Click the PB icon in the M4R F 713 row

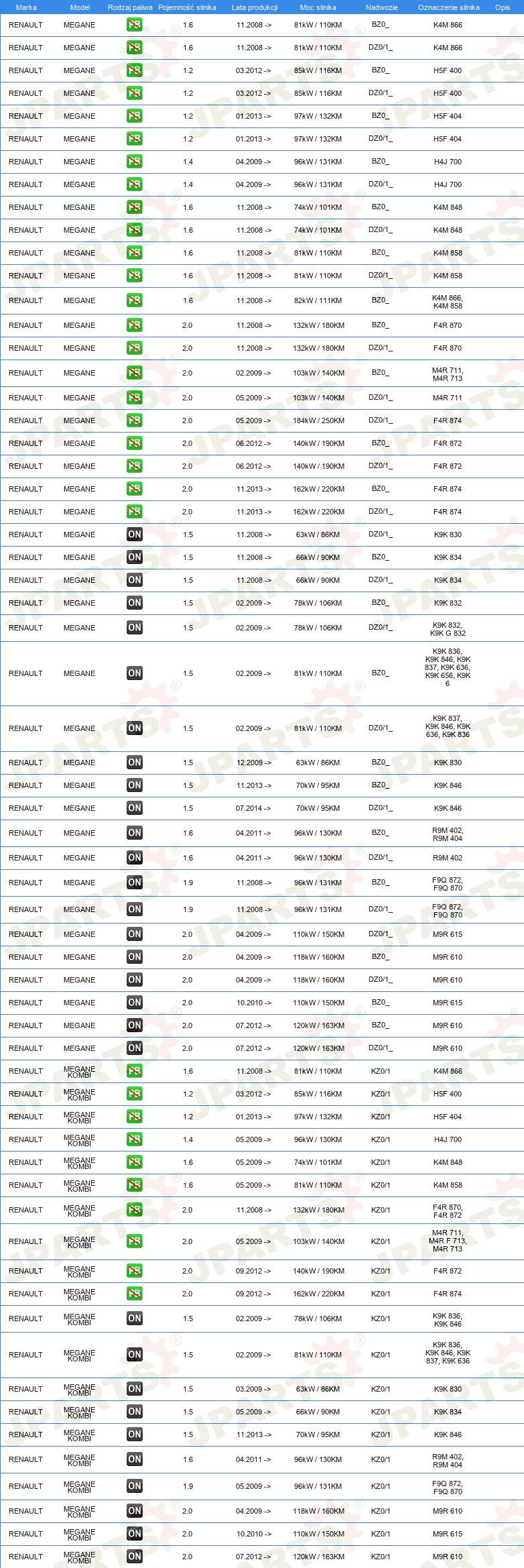point(135,1241)
